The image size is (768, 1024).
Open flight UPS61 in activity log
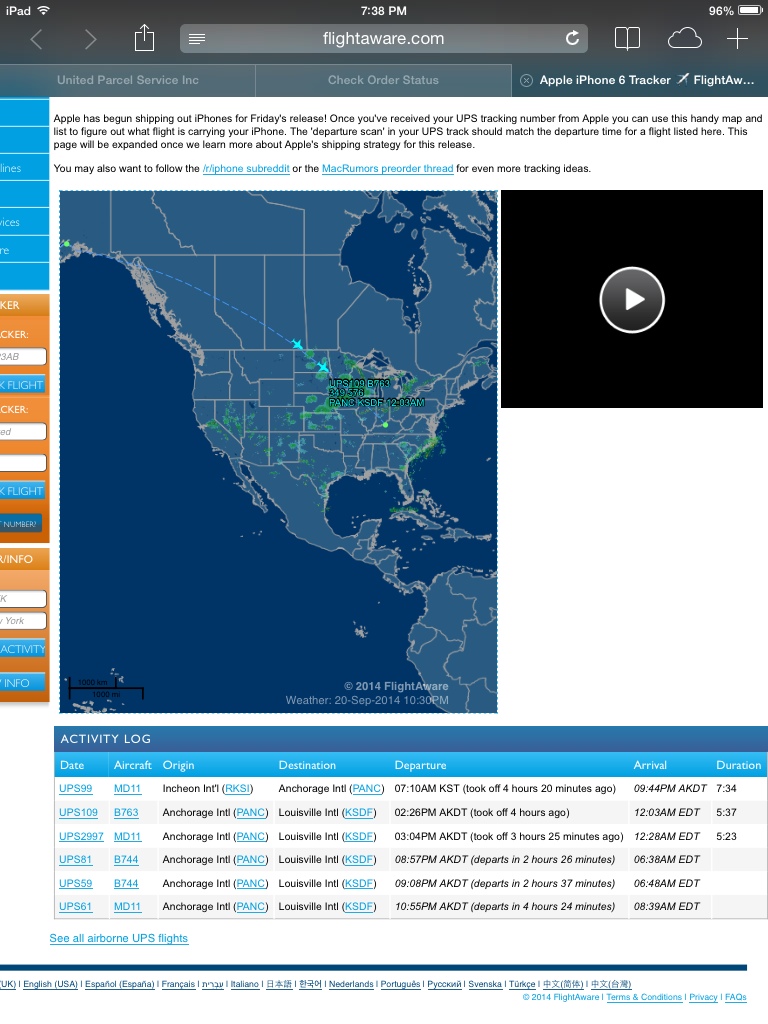75,906
